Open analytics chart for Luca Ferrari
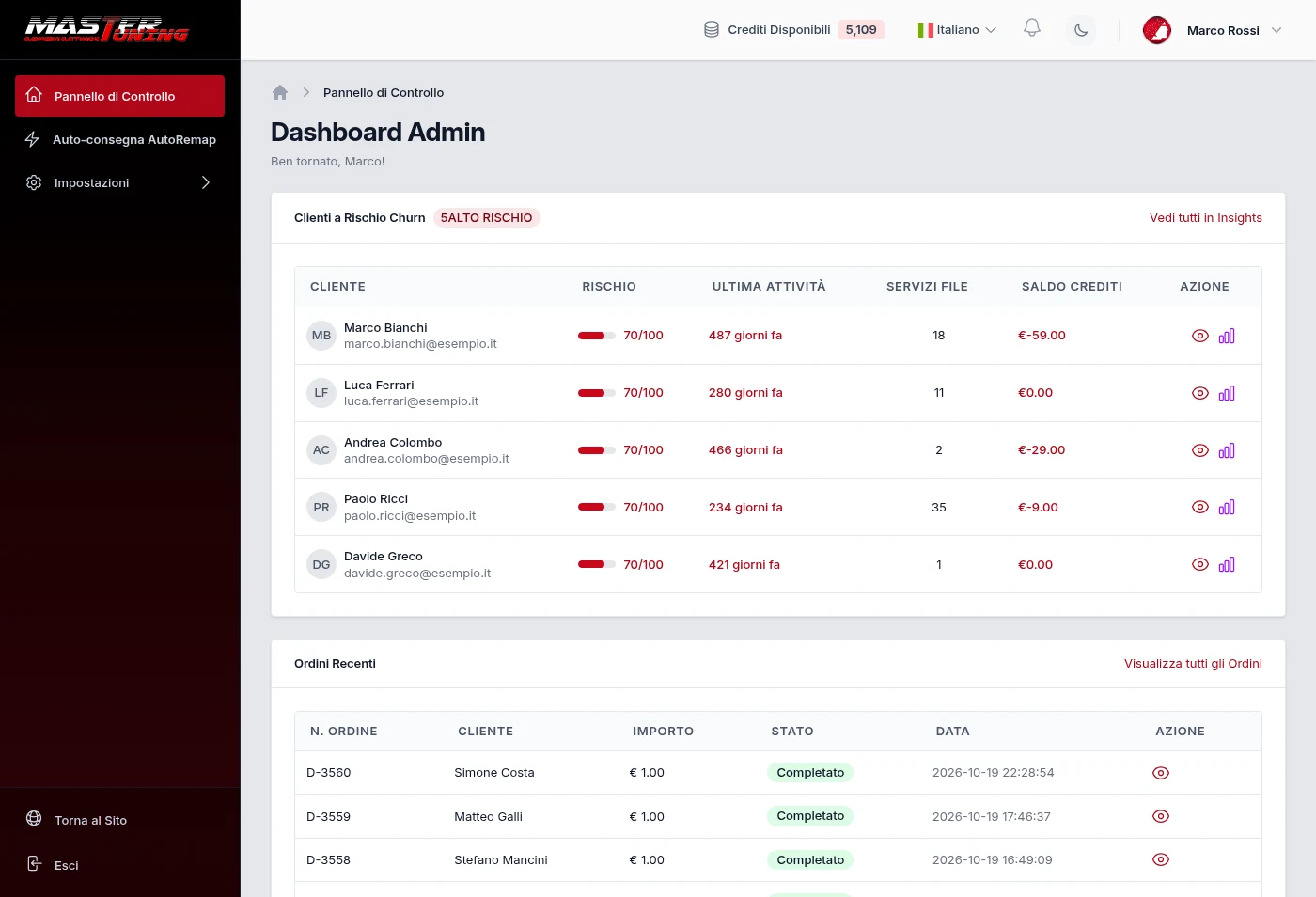Screen dimensions: 1316x897 tap(1227, 393)
